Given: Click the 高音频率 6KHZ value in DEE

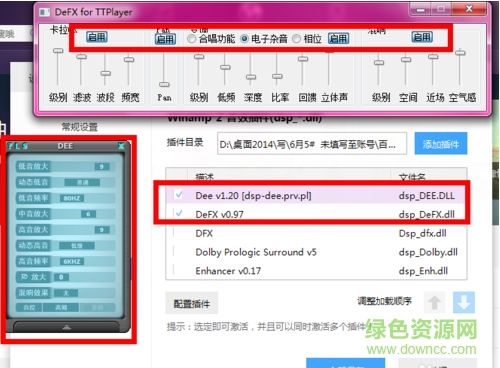Looking at the screenshot, I should [72, 262].
